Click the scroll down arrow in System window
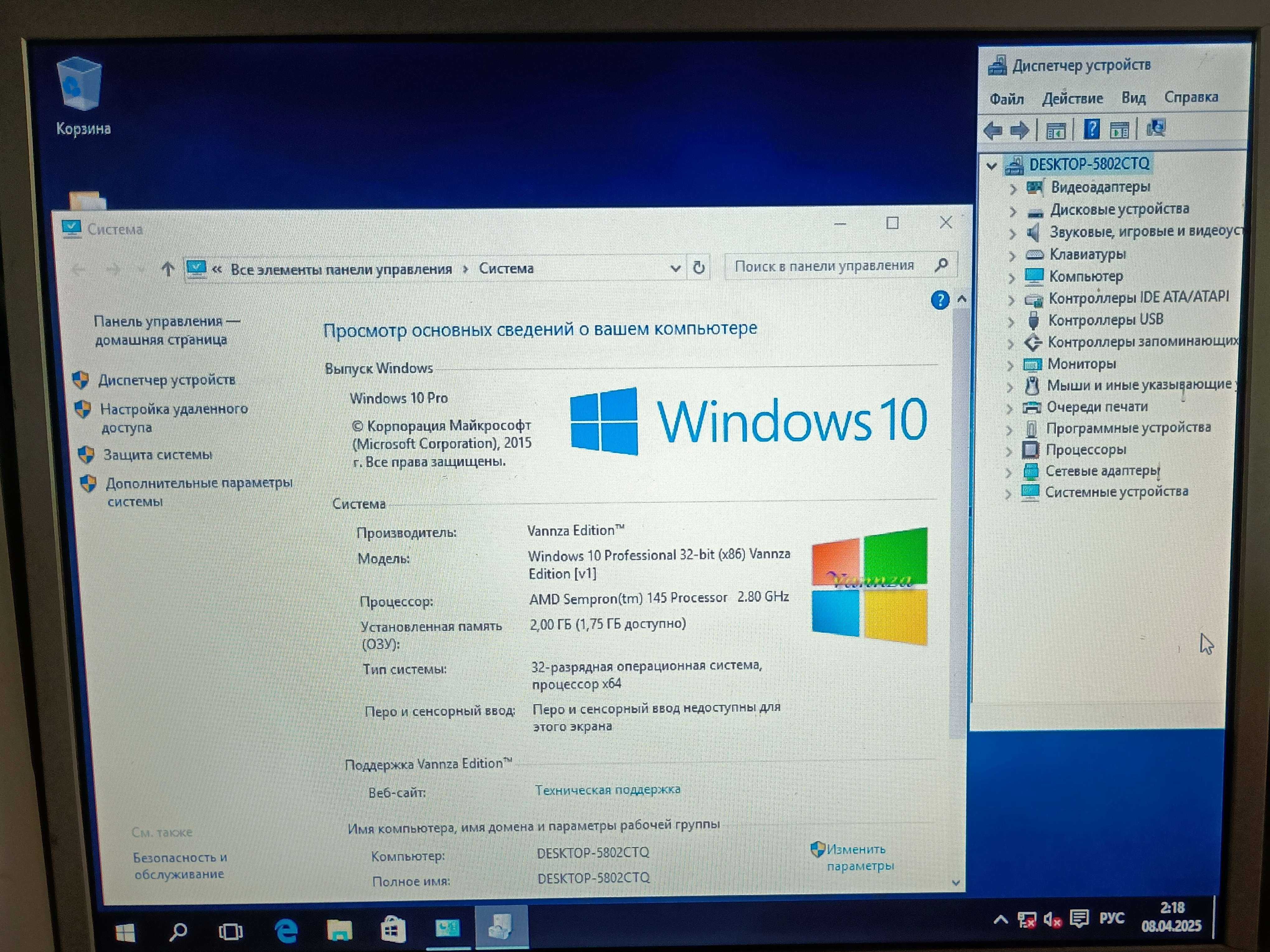 (x=955, y=883)
